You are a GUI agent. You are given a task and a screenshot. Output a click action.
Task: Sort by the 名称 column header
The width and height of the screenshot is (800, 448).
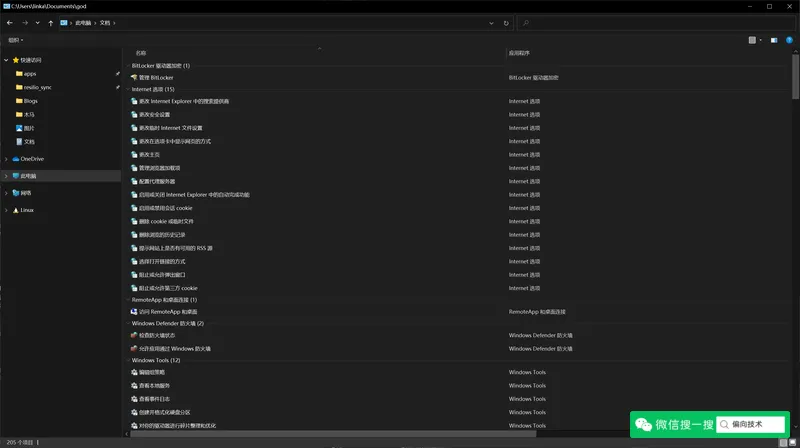point(141,53)
